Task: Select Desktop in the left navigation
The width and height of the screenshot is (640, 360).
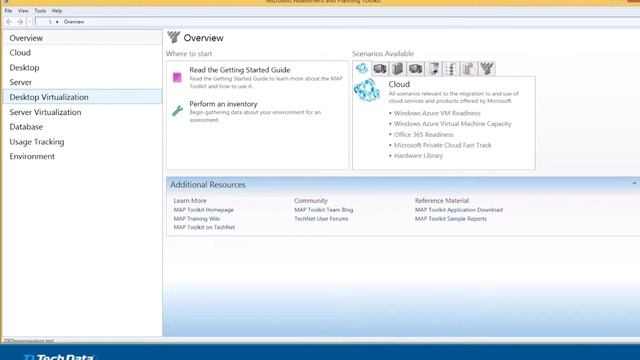Action: click(x=82, y=67)
